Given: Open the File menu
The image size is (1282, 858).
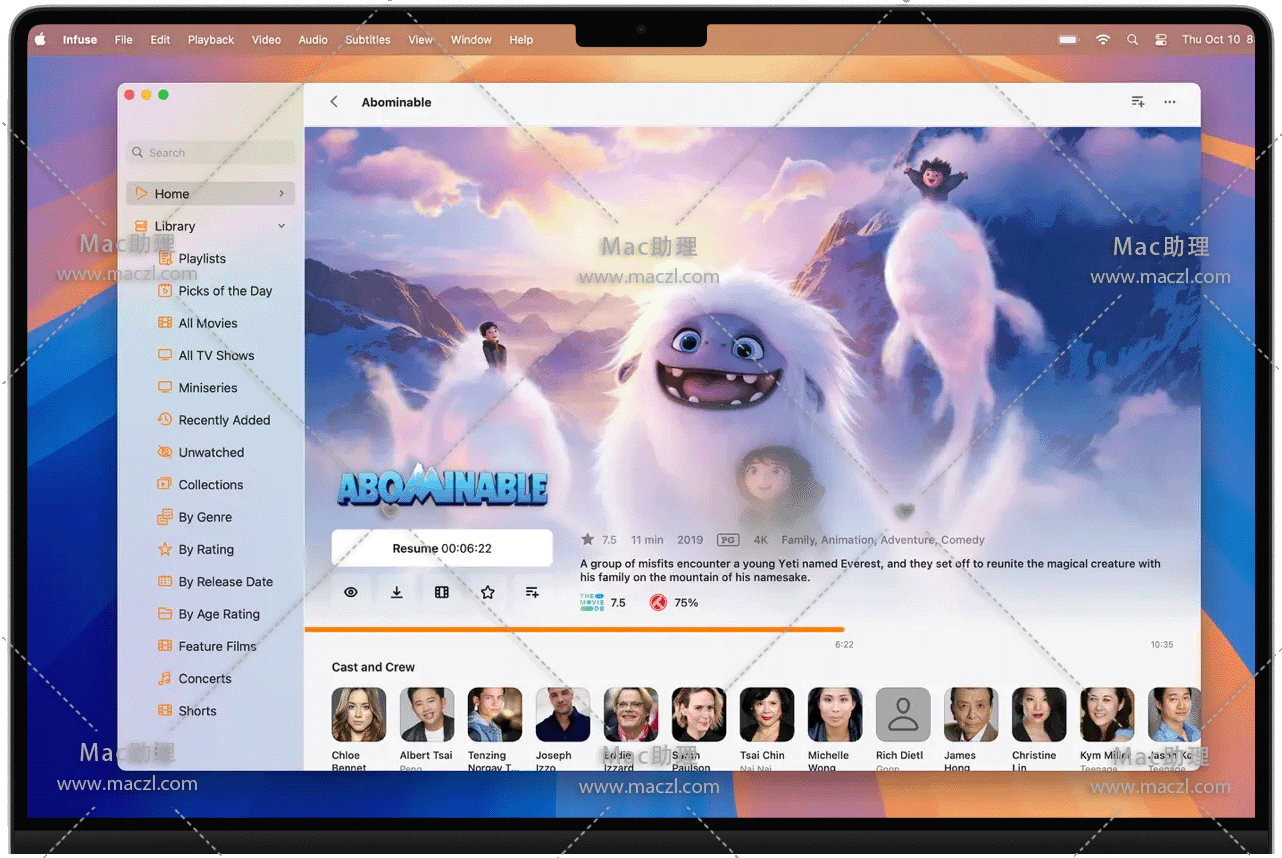Looking at the screenshot, I should point(123,40).
